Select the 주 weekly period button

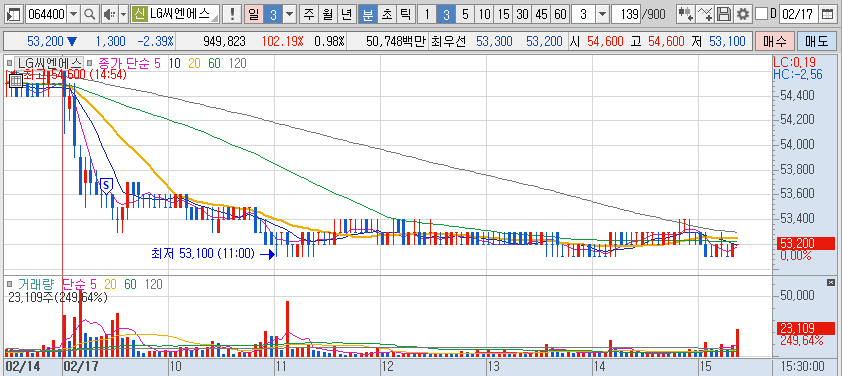point(308,14)
